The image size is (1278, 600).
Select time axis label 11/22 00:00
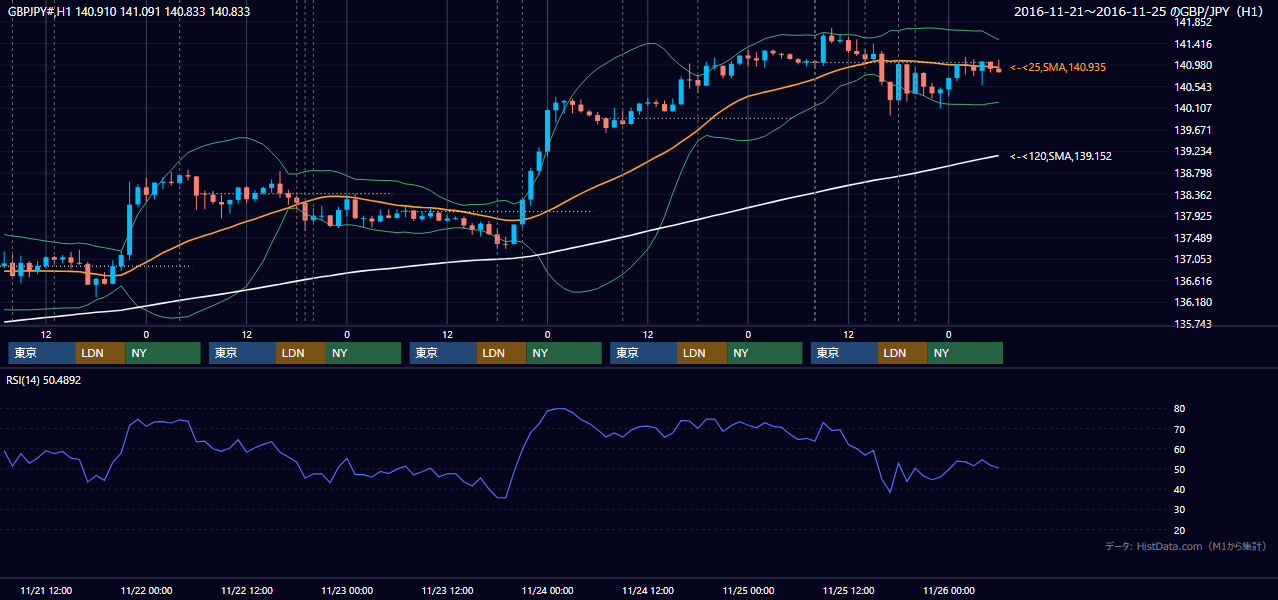tap(146, 591)
